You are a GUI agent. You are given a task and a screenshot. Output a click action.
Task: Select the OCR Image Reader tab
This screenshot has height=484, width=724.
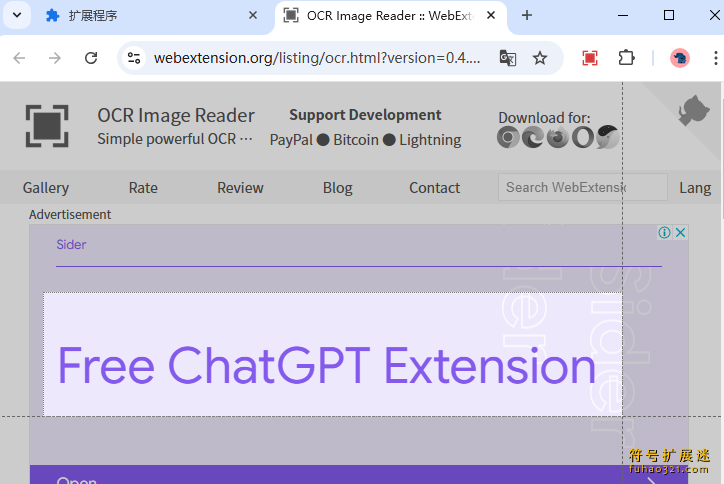(x=390, y=16)
